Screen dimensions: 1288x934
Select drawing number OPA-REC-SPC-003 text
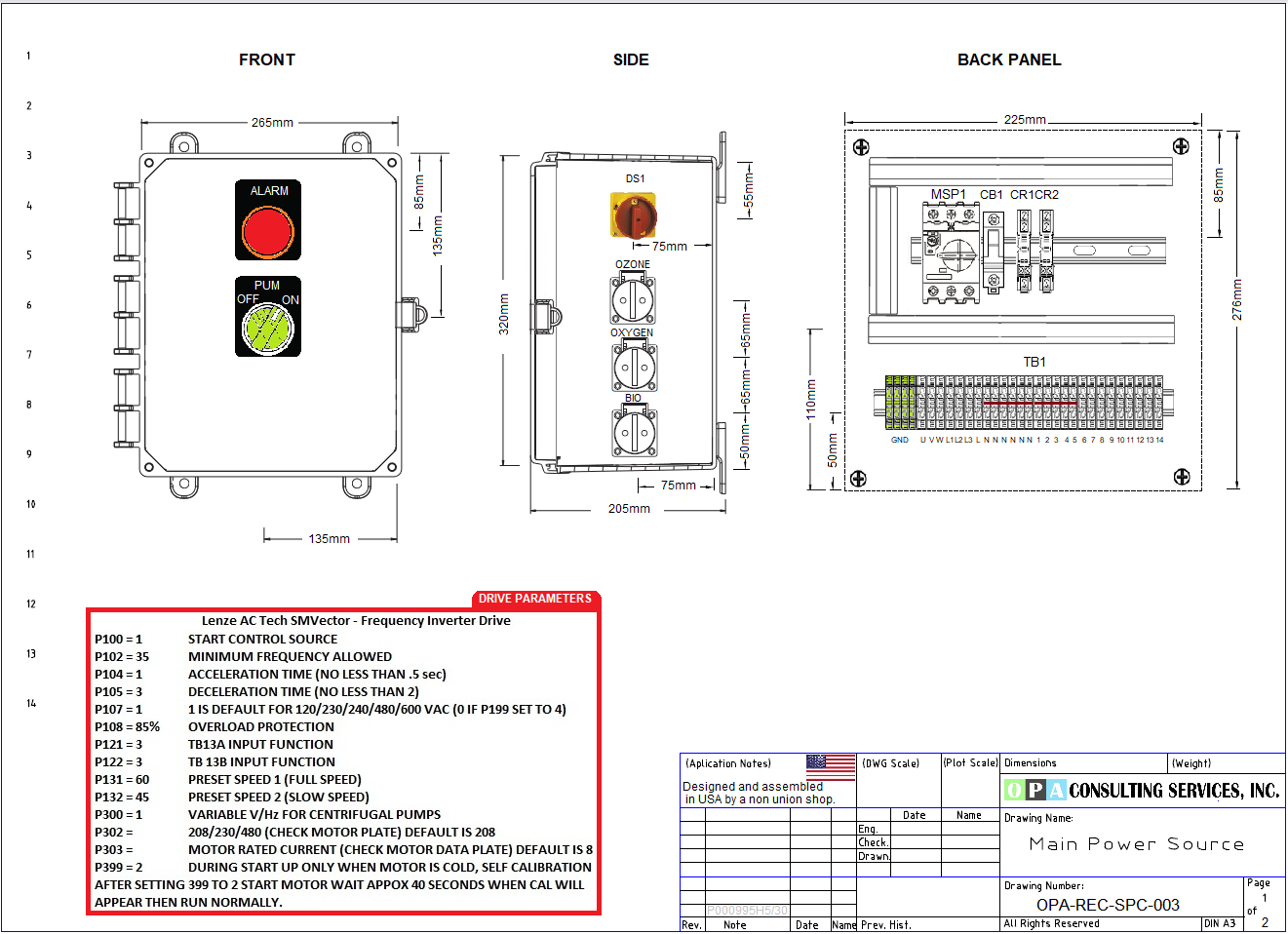1108,905
